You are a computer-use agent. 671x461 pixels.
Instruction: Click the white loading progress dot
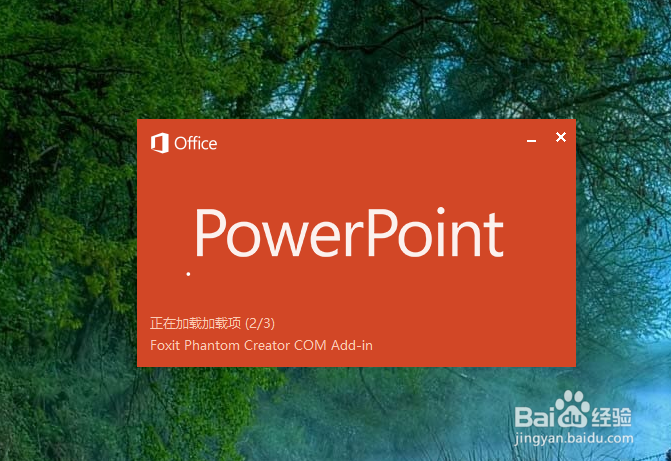click(188, 274)
